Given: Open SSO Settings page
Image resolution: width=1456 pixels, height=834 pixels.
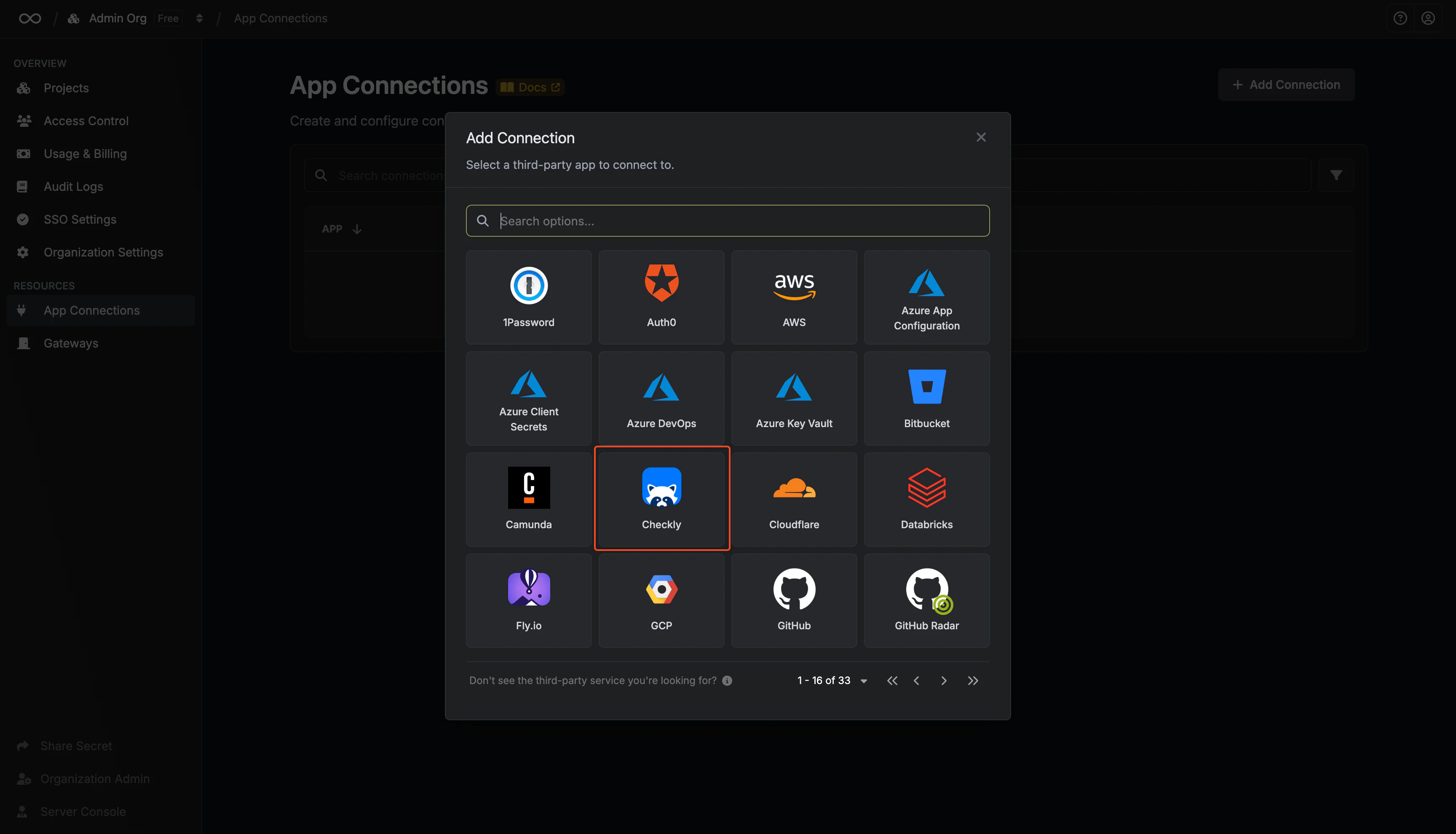Looking at the screenshot, I should (x=101, y=219).
